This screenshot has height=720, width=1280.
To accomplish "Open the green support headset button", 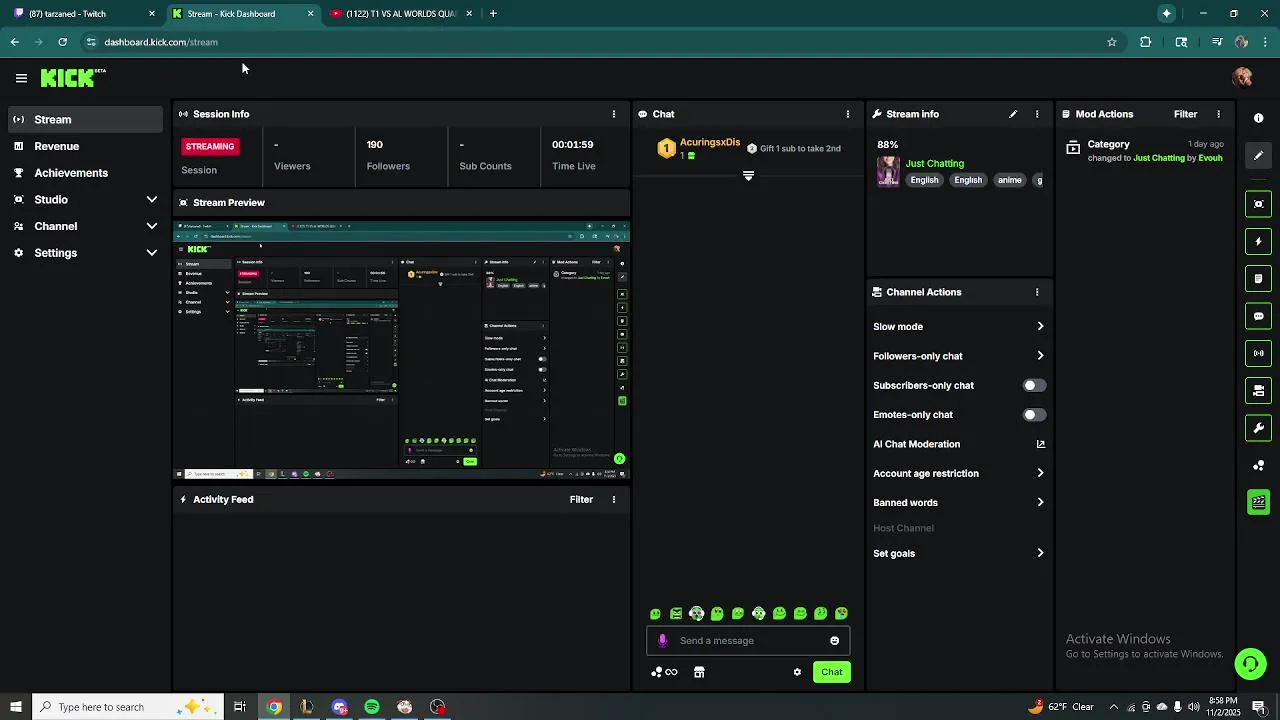I will [1250, 664].
